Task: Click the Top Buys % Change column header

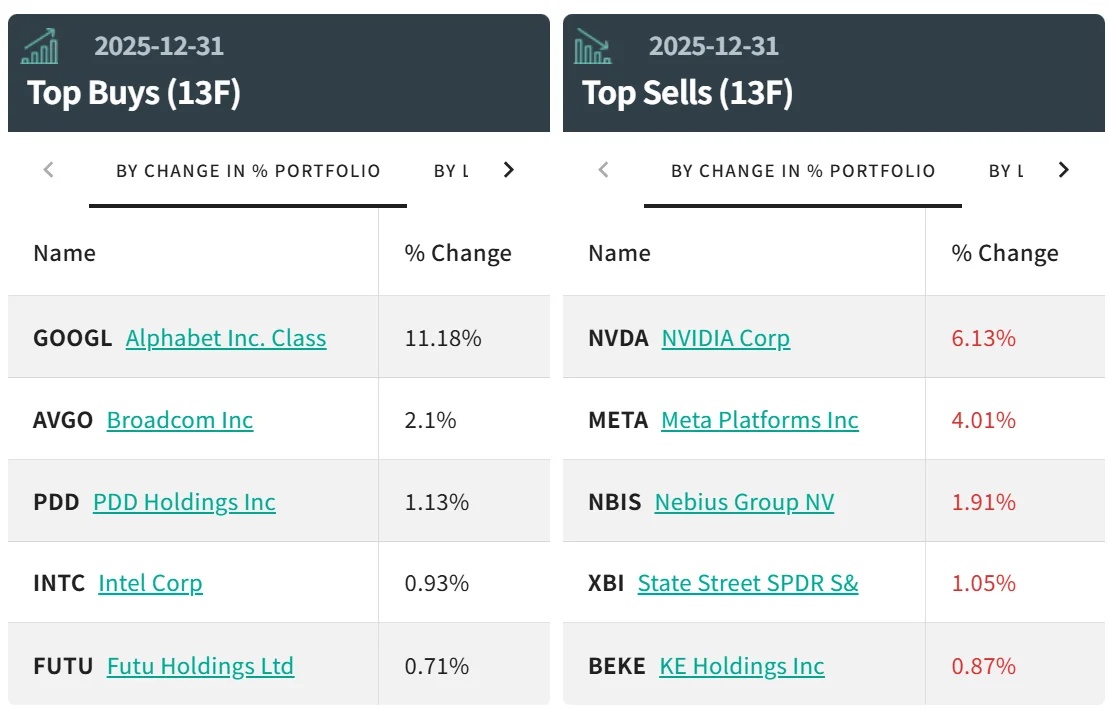Action: tap(458, 254)
